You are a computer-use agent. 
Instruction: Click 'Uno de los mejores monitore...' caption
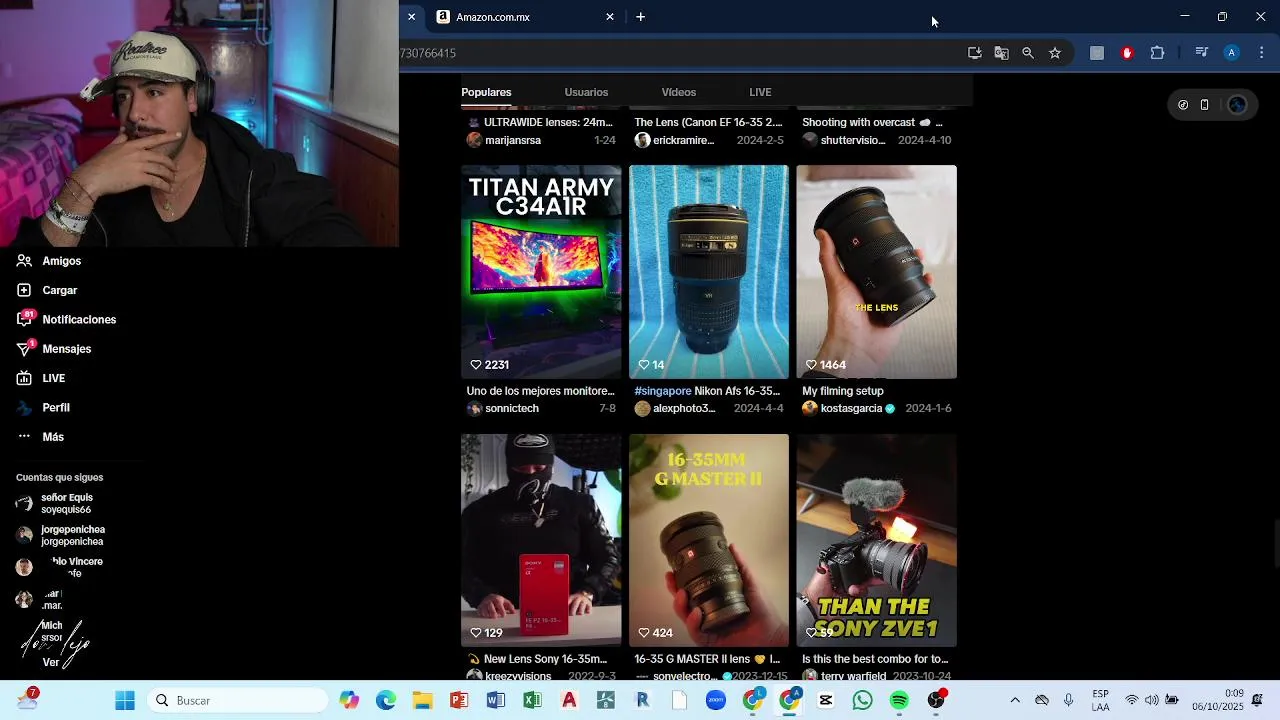click(540, 391)
